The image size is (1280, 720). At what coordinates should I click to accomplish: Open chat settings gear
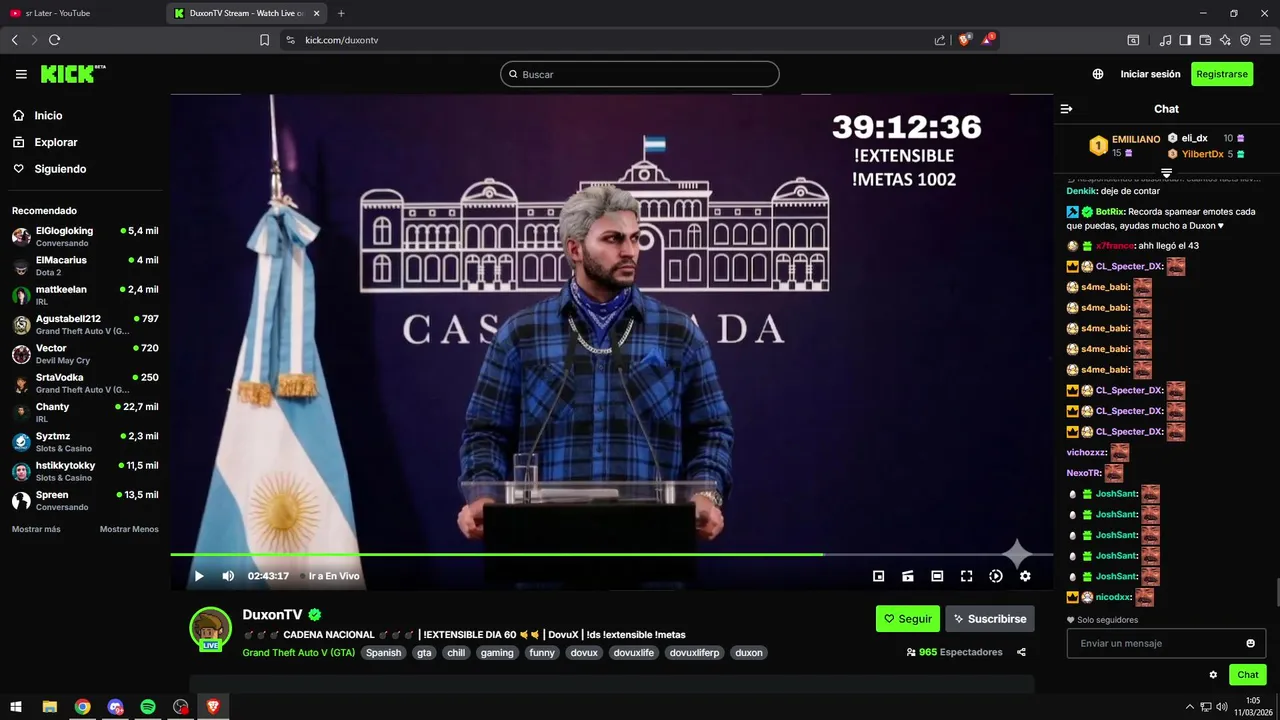click(1213, 675)
